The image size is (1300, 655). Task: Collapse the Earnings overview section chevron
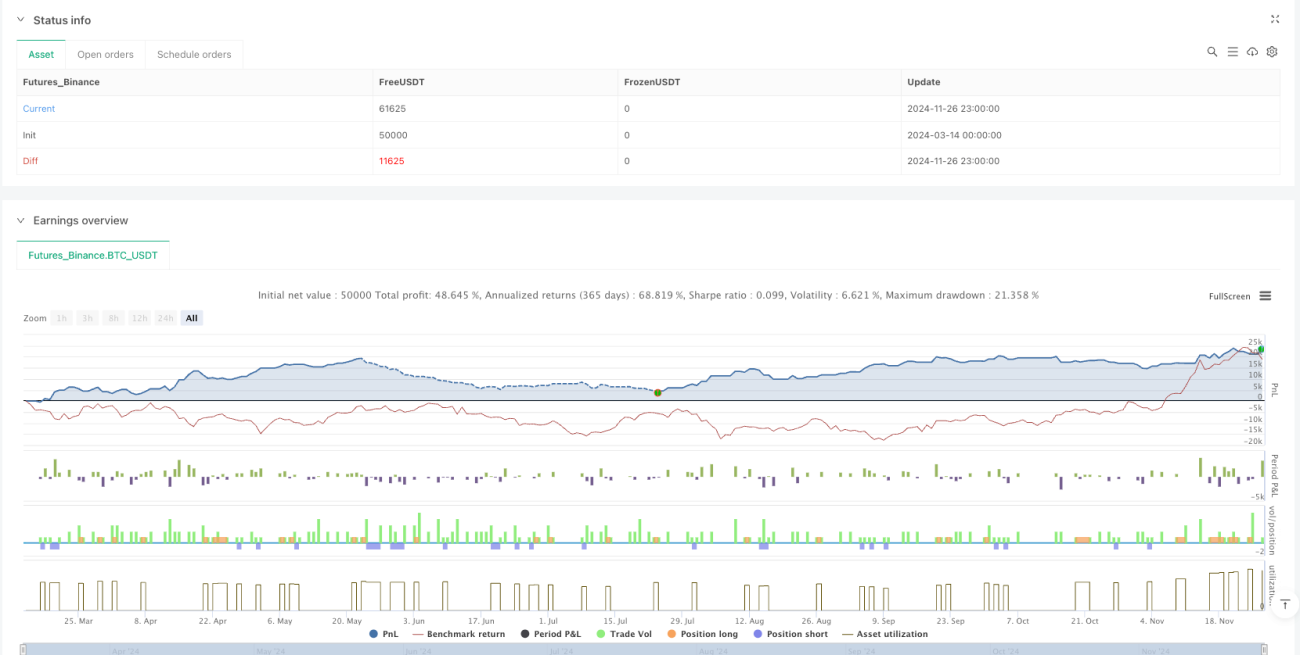(22, 220)
